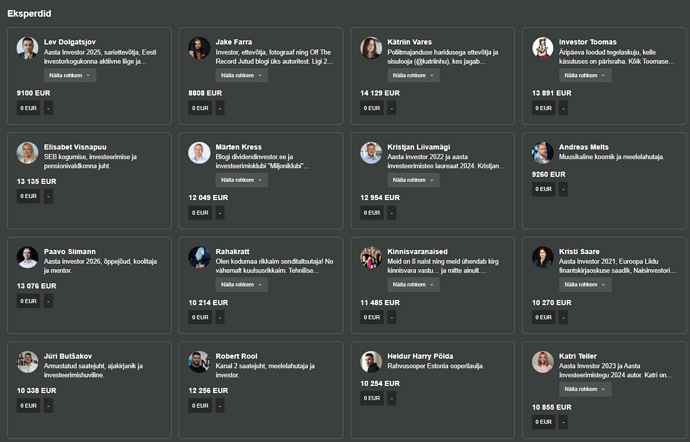Click Robert Rool's avatar image

click(199, 362)
